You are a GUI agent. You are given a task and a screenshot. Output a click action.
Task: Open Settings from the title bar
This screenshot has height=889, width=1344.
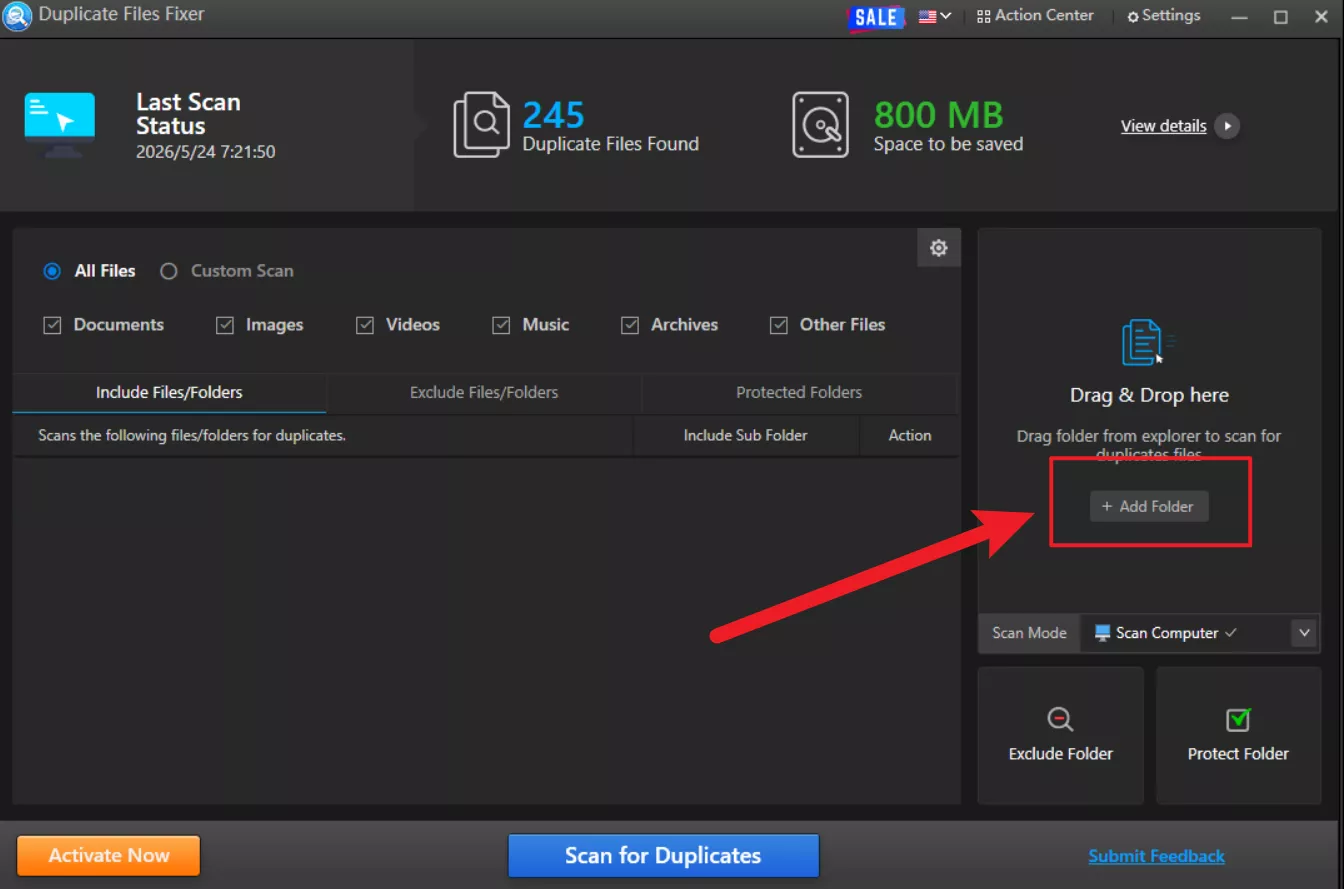tap(1163, 16)
